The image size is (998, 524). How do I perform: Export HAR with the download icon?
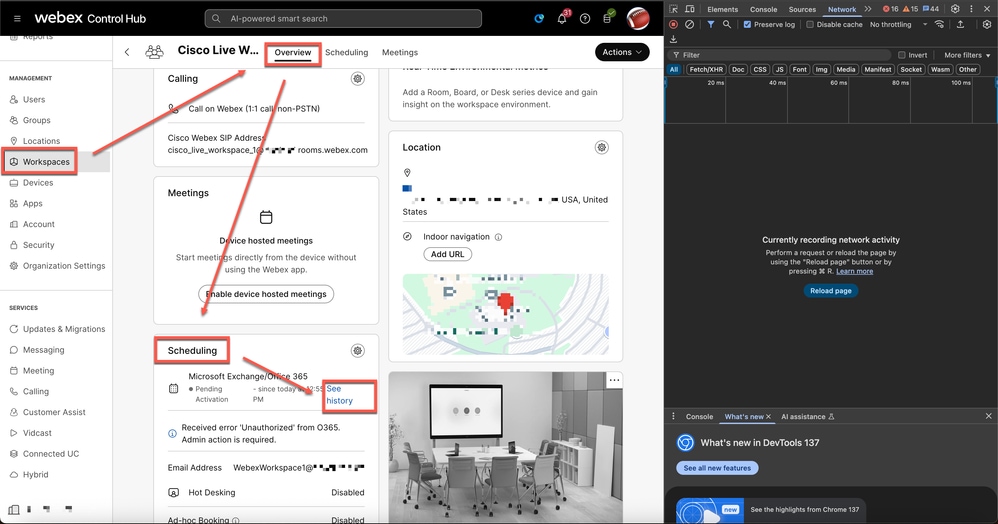673,39
